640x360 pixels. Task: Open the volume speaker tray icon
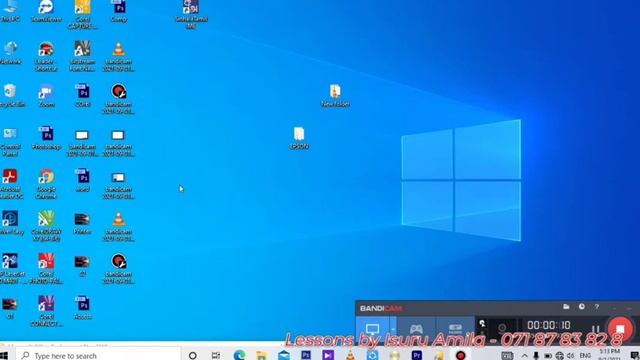point(571,356)
